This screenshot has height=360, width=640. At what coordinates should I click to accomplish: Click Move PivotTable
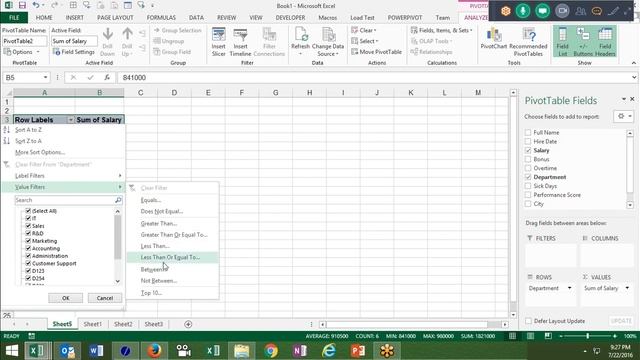[376, 52]
